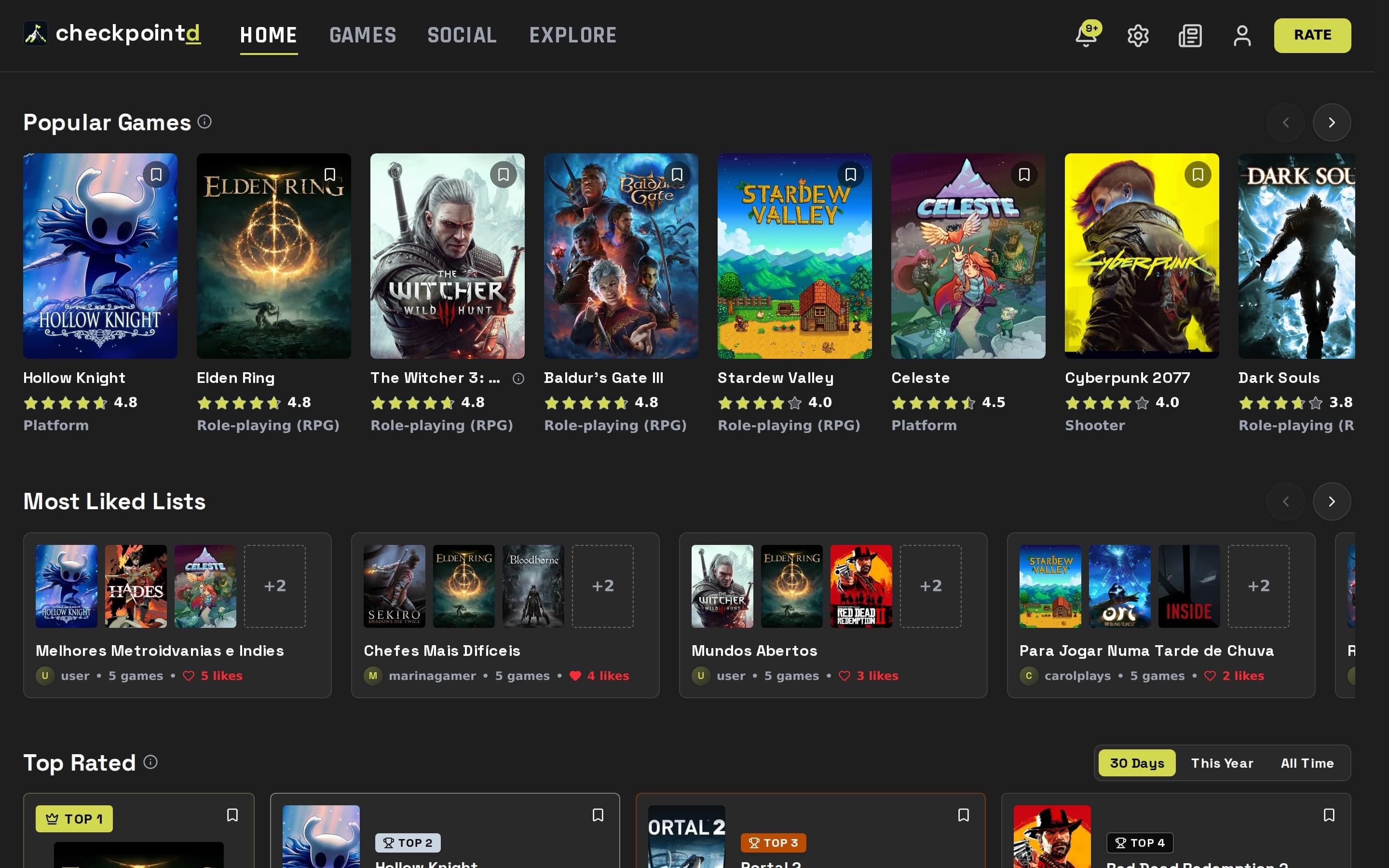Advance Most Liked Lists carousel forward
The width and height of the screenshot is (1389, 868).
[1332, 502]
